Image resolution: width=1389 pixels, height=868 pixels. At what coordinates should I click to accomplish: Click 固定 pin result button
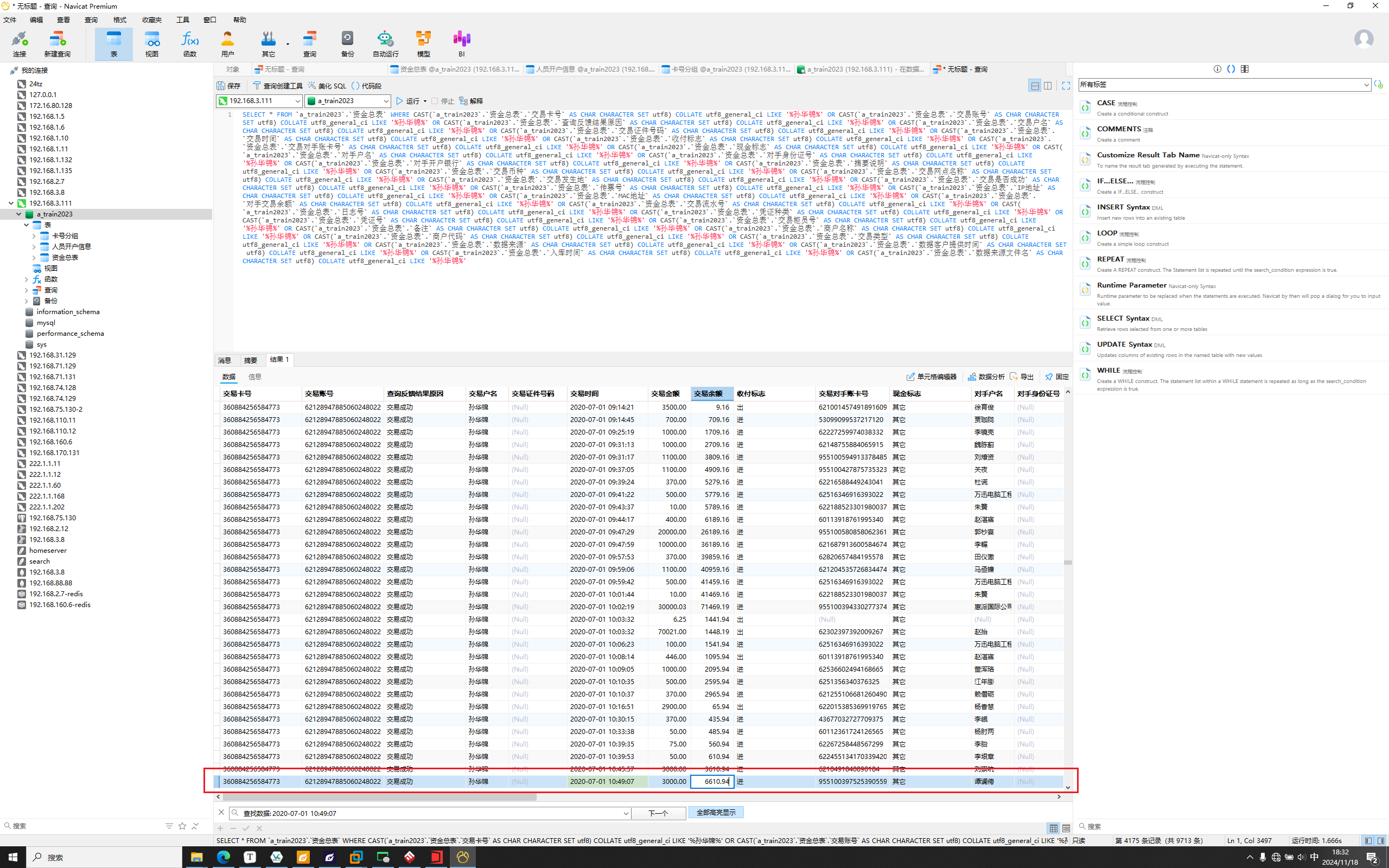pos(1057,376)
